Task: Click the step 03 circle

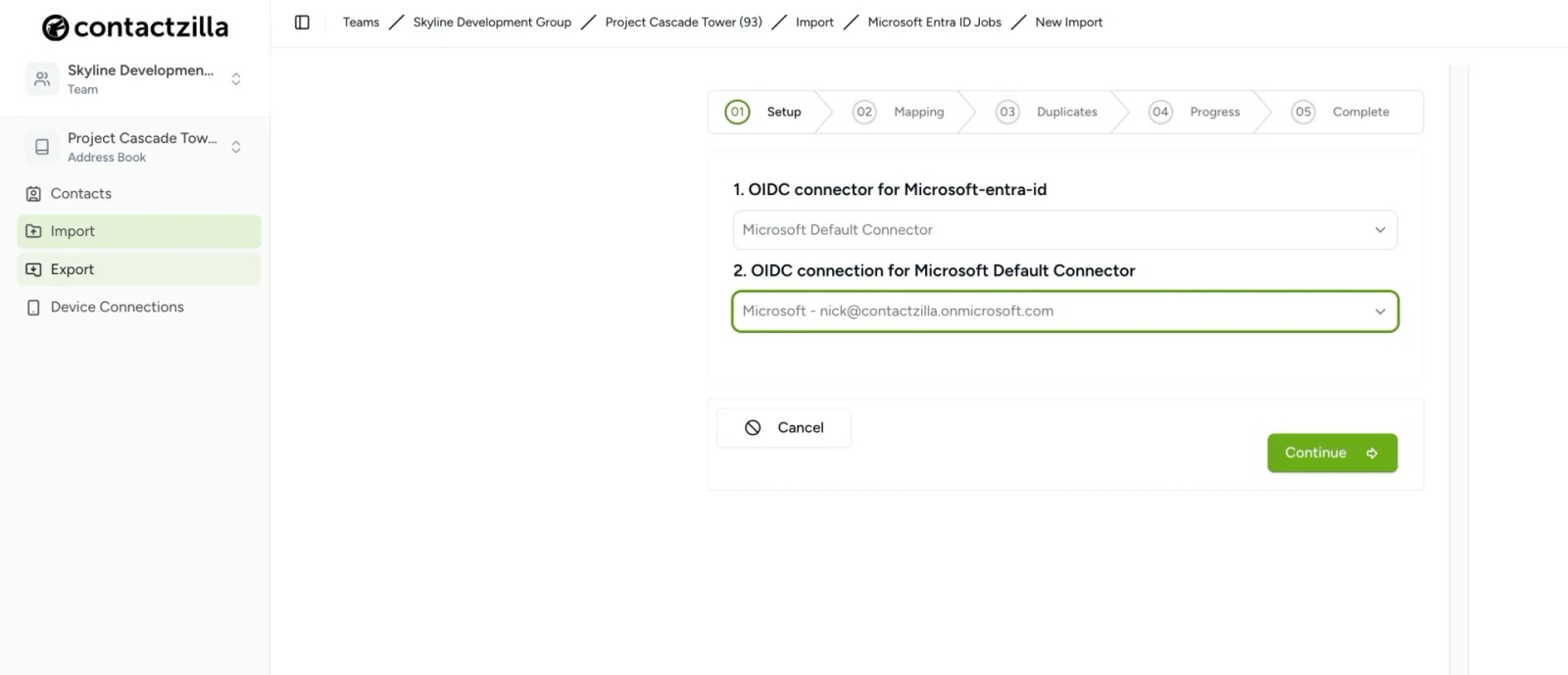Action: tap(1007, 112)
